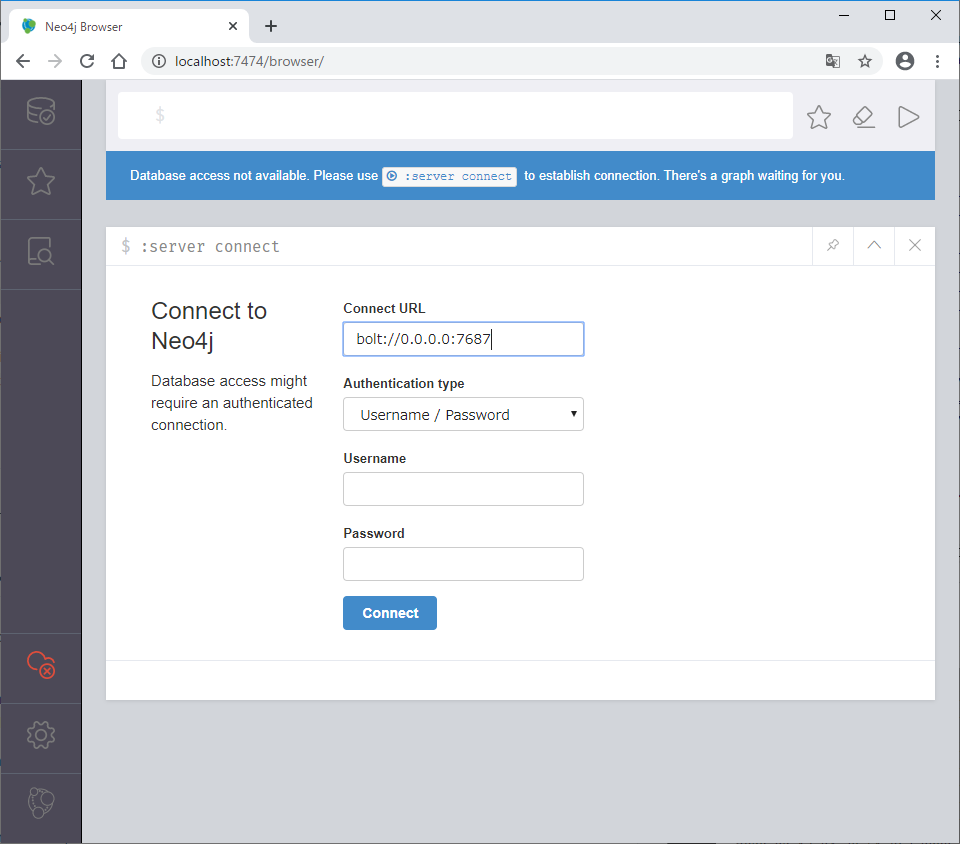Click the ':server connect' frame command text
The width and height of the screenshot is (960, 844).
click(210, 247)
